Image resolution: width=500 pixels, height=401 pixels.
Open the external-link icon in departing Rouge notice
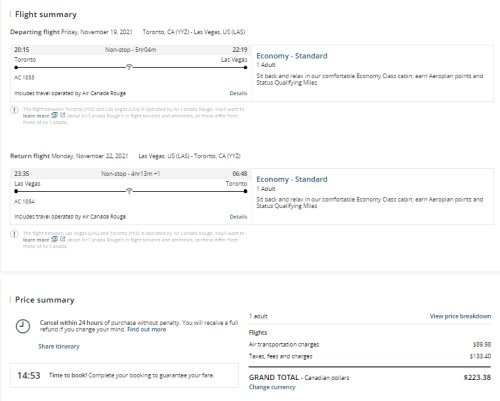point(62,115)
